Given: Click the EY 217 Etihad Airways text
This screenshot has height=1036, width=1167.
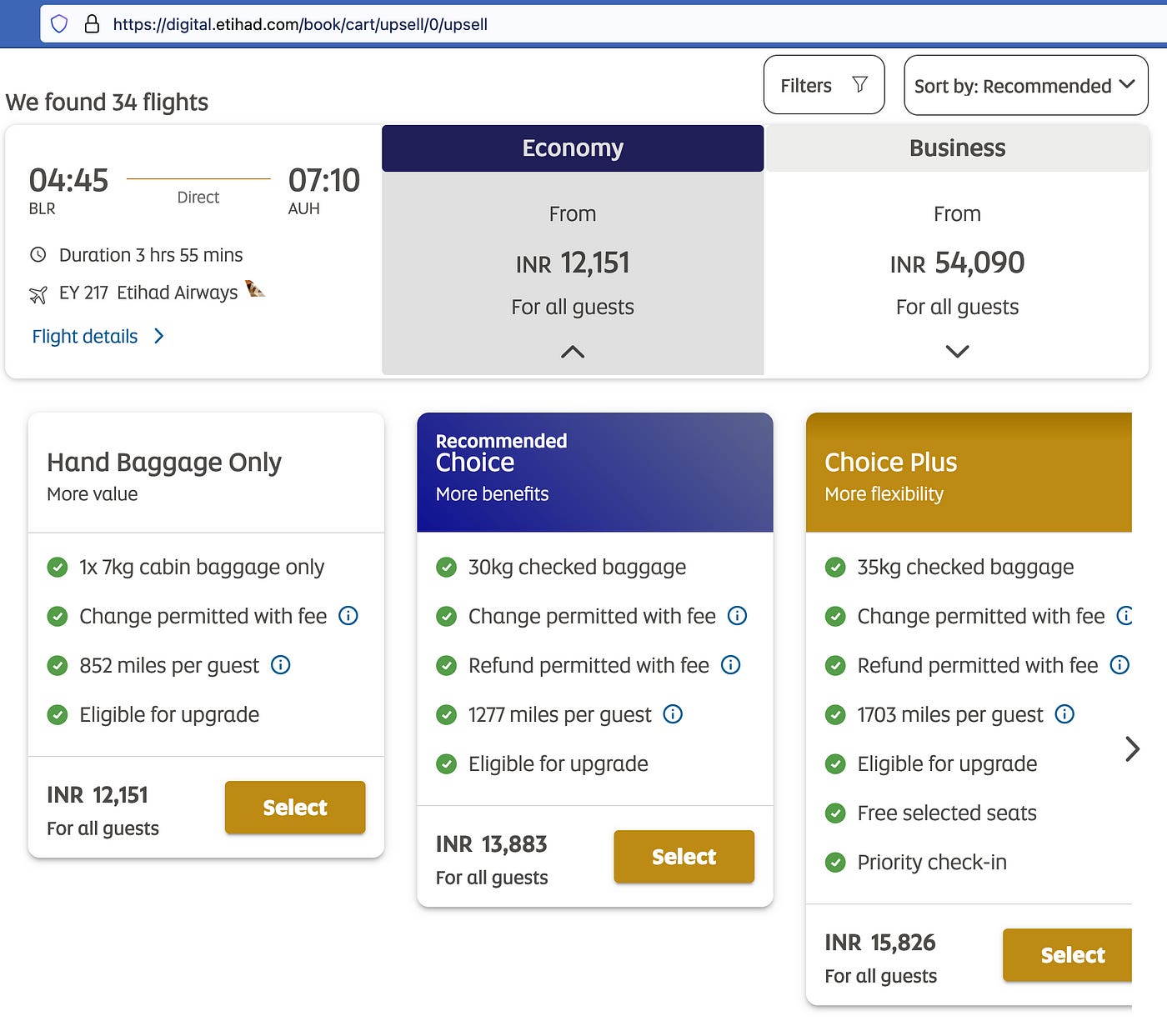Looking at the screenshot, I should point(148,293).
